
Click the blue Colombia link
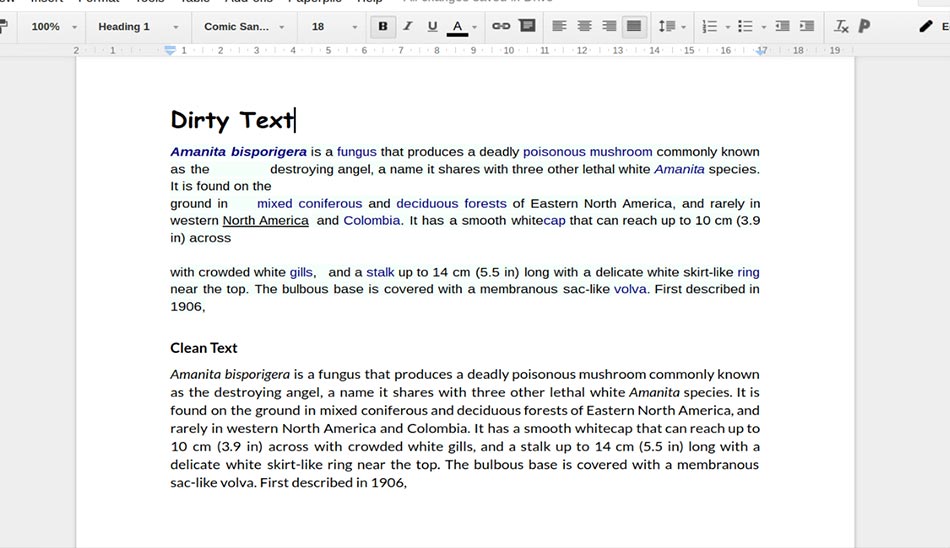(x=372, y=221)
